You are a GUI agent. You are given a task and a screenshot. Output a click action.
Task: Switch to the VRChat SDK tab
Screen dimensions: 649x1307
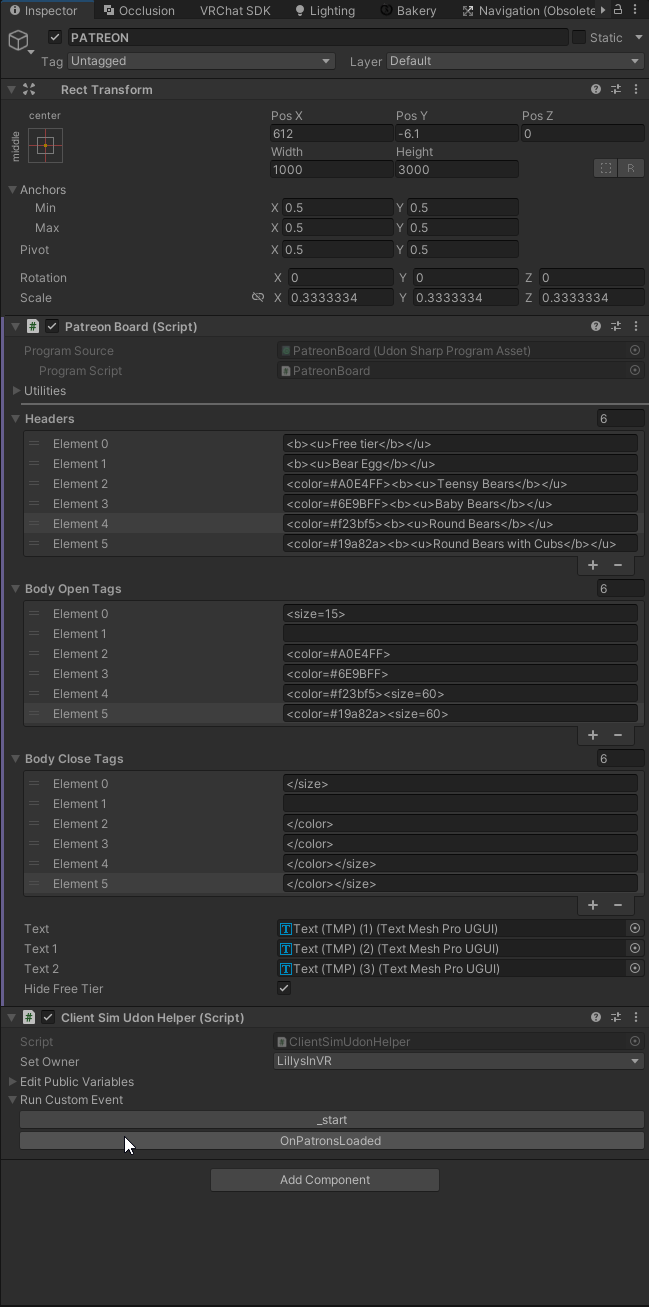pyautogui.click(x=236, y=11)
